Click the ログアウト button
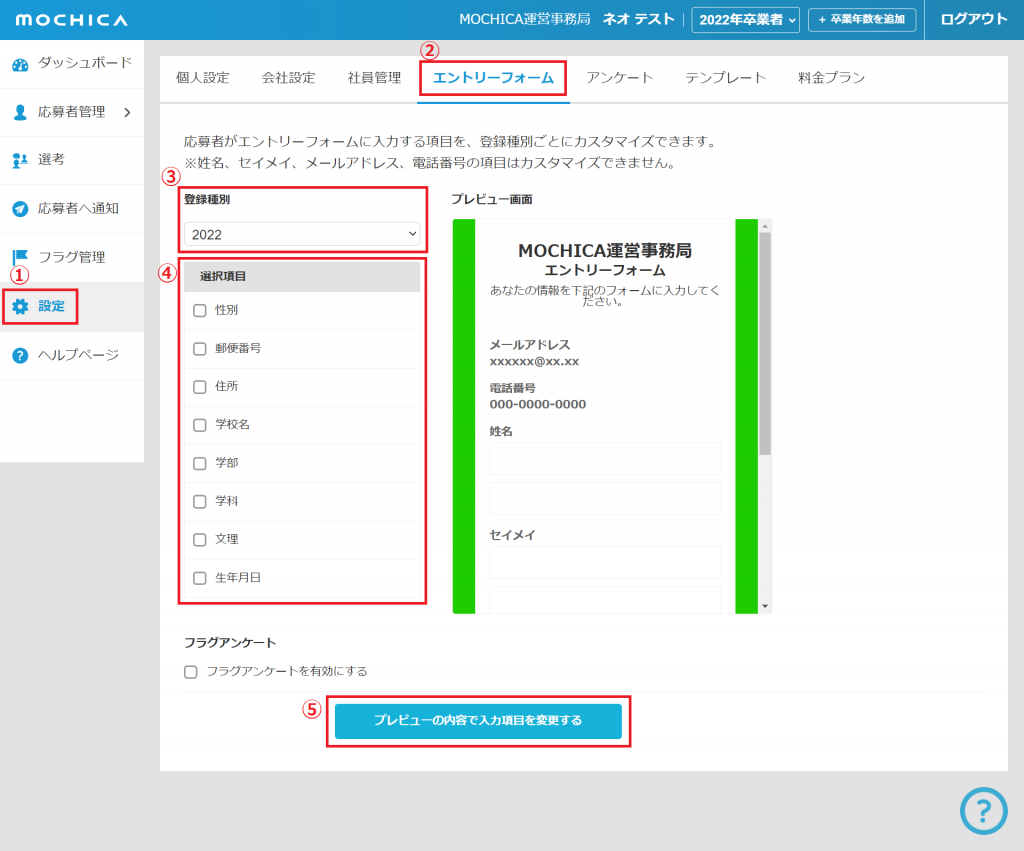Image resolution: width=1024 pixels, height=851 pixels. (973, 19)
